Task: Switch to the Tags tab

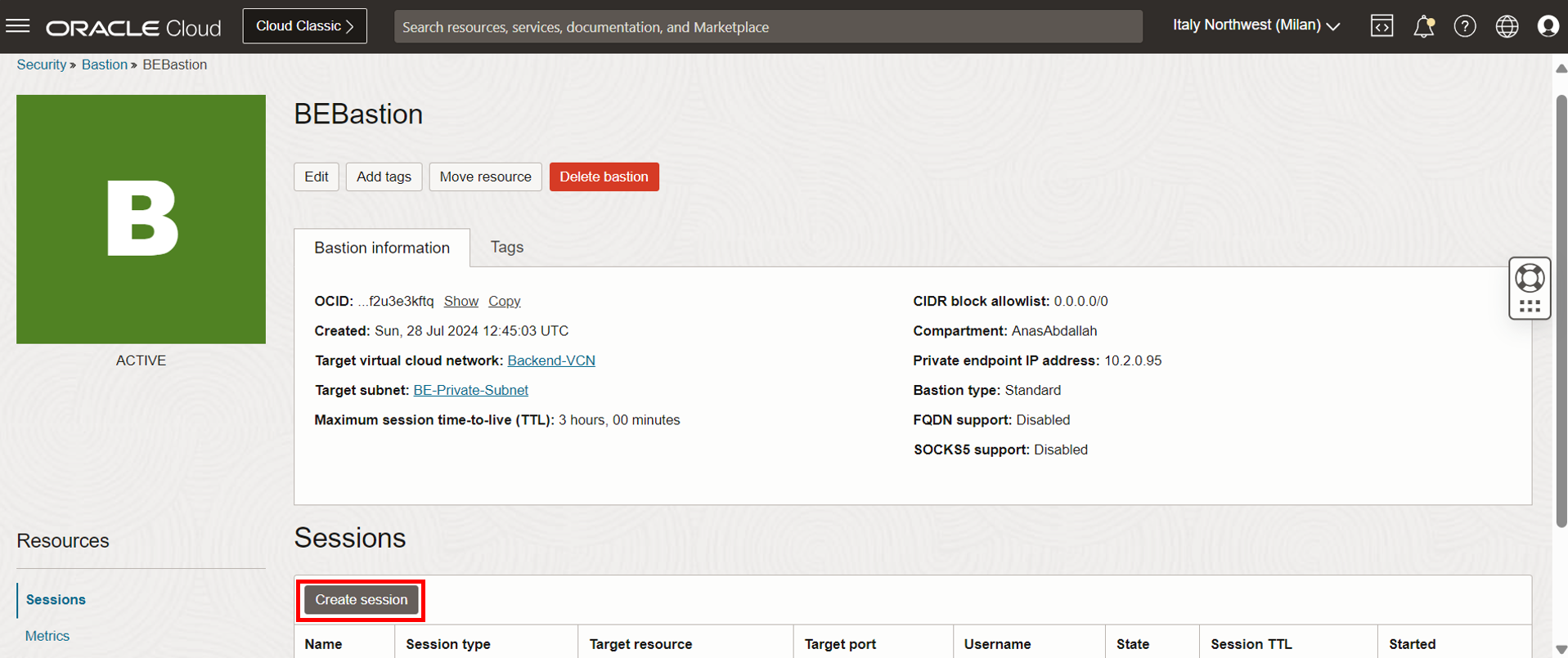Action: [x=507, y=247]
